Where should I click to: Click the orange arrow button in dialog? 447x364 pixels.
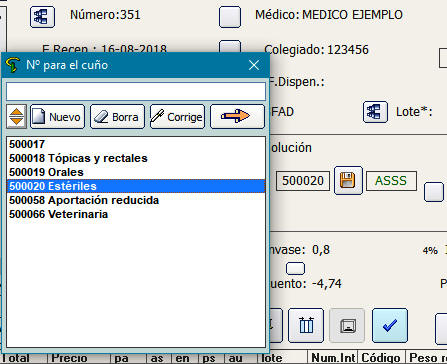pos(237,116)
